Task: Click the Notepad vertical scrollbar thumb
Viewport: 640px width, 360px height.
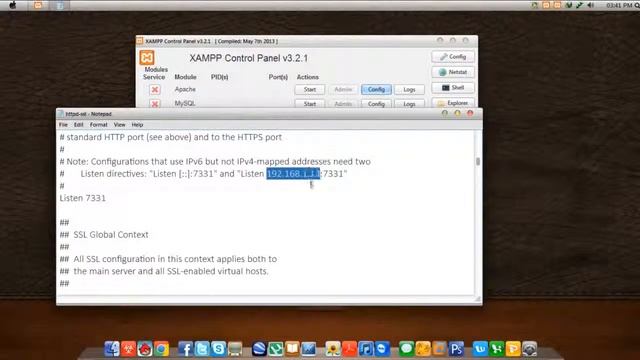Action: click(x=478, y=161)
